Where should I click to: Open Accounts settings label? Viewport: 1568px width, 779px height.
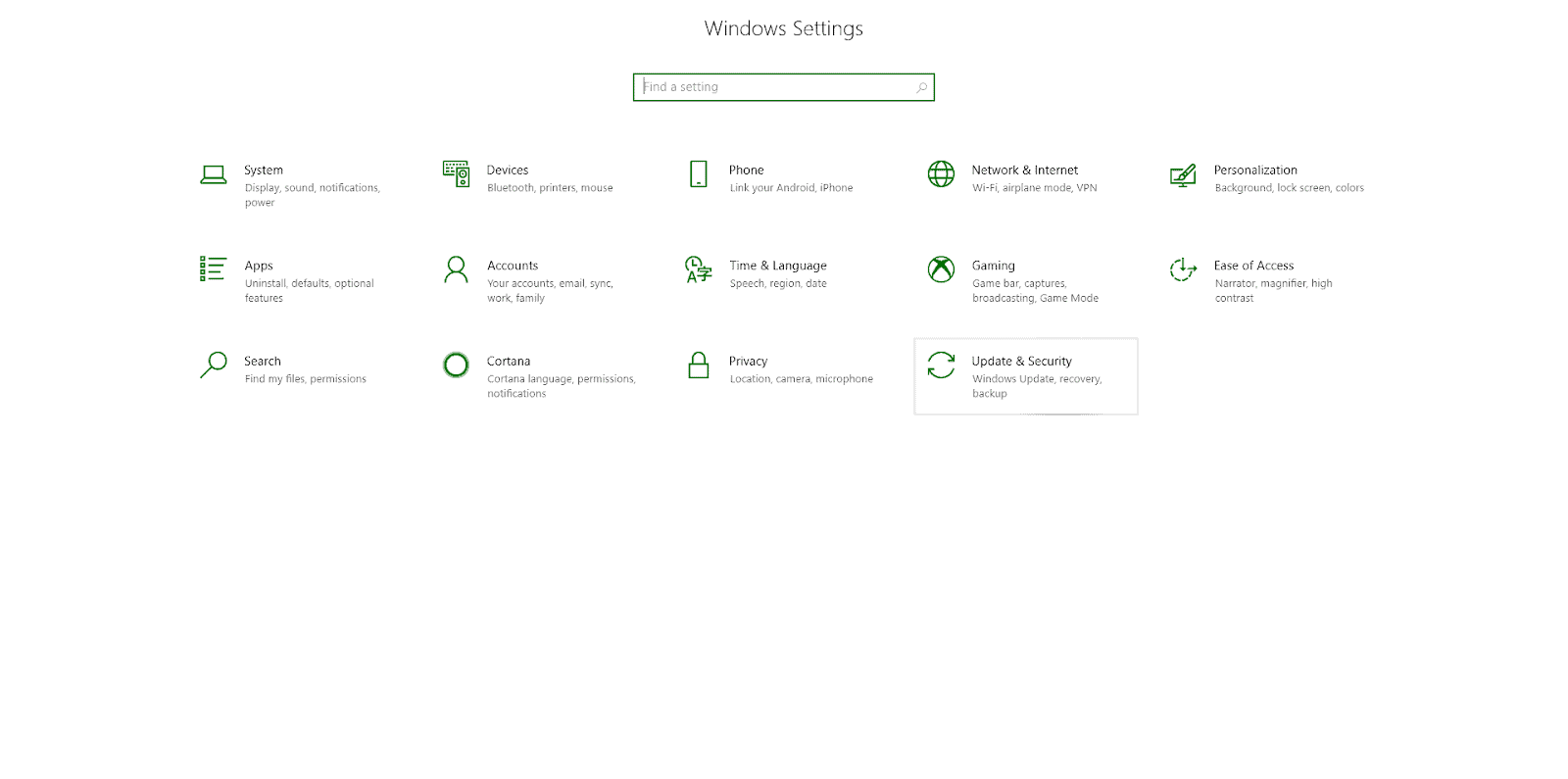[x=513, y=266]
